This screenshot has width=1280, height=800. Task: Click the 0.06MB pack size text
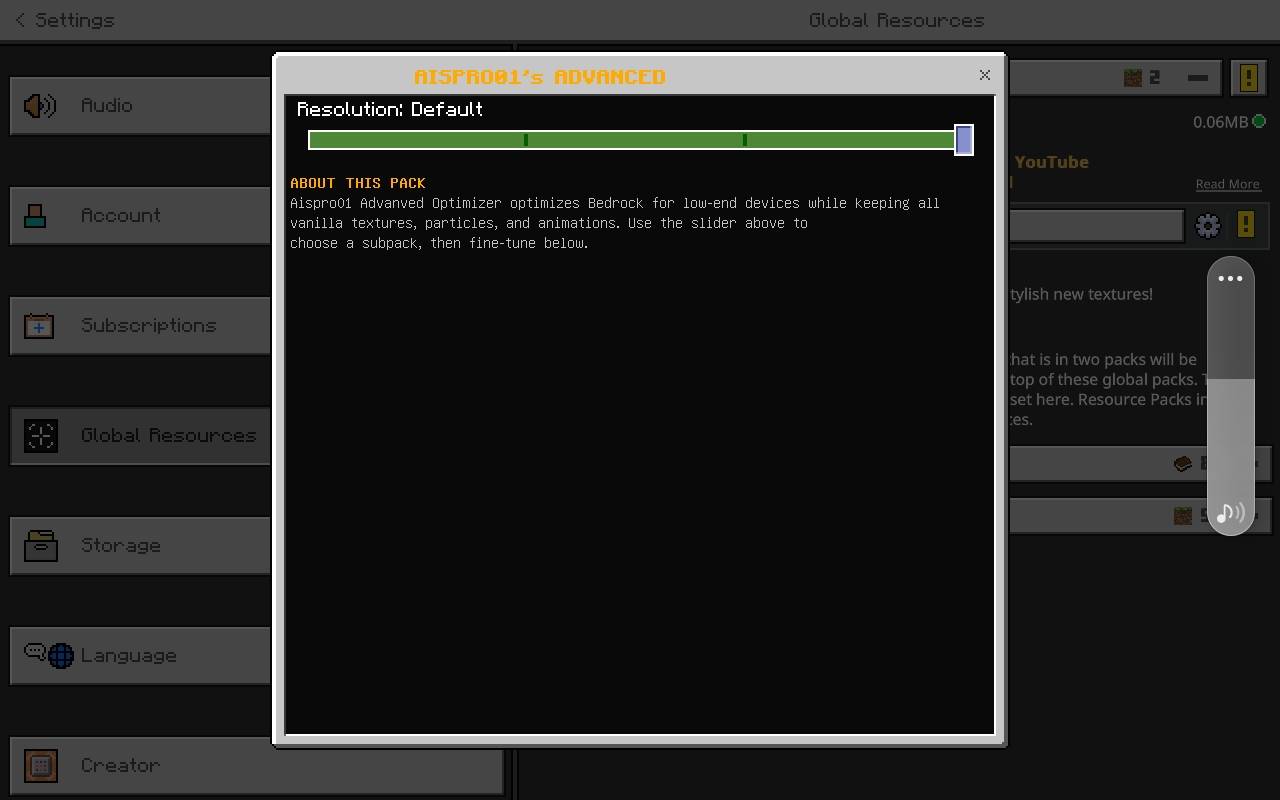[1220, 122]
